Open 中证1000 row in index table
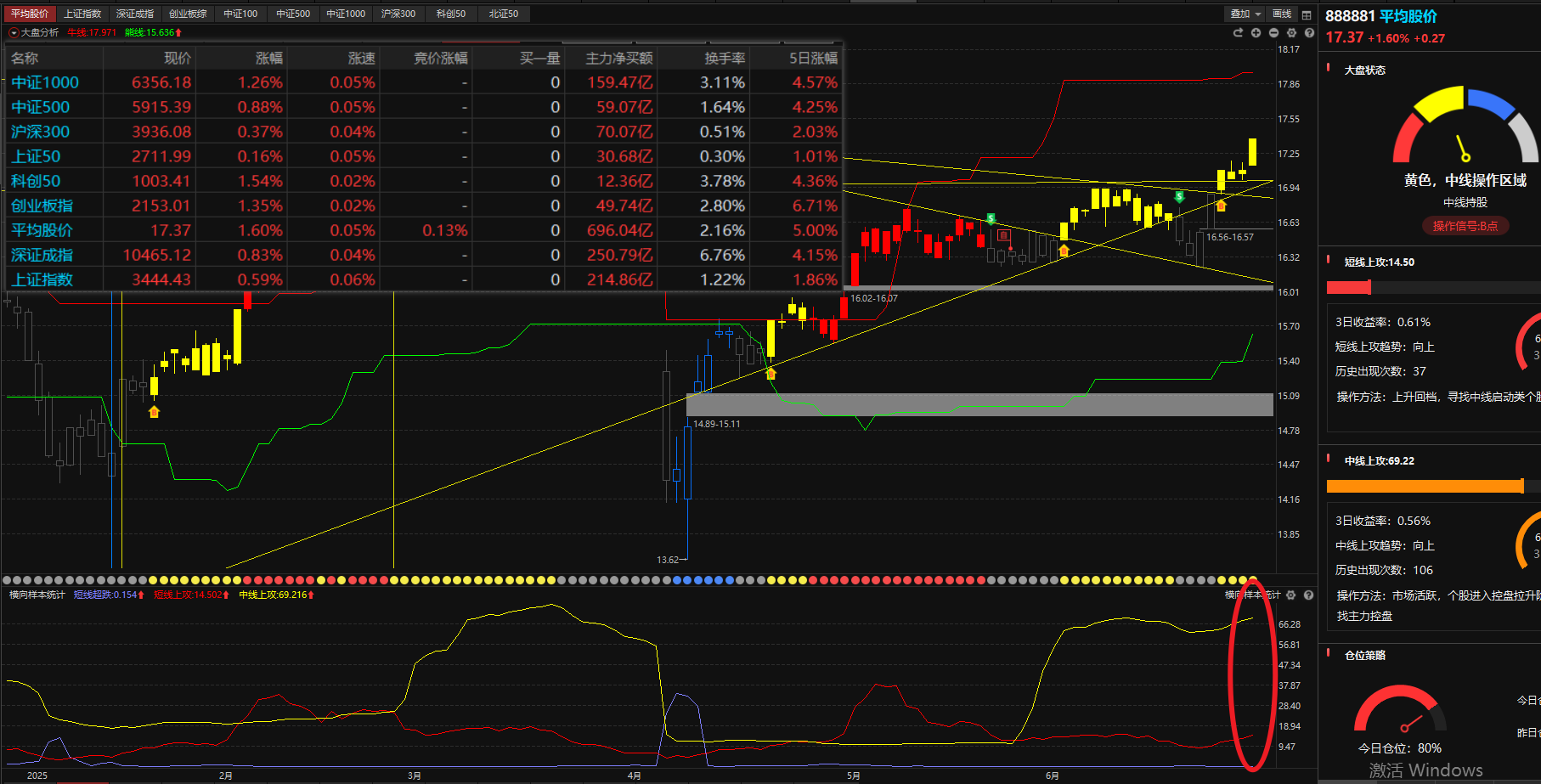 [424, 82]
